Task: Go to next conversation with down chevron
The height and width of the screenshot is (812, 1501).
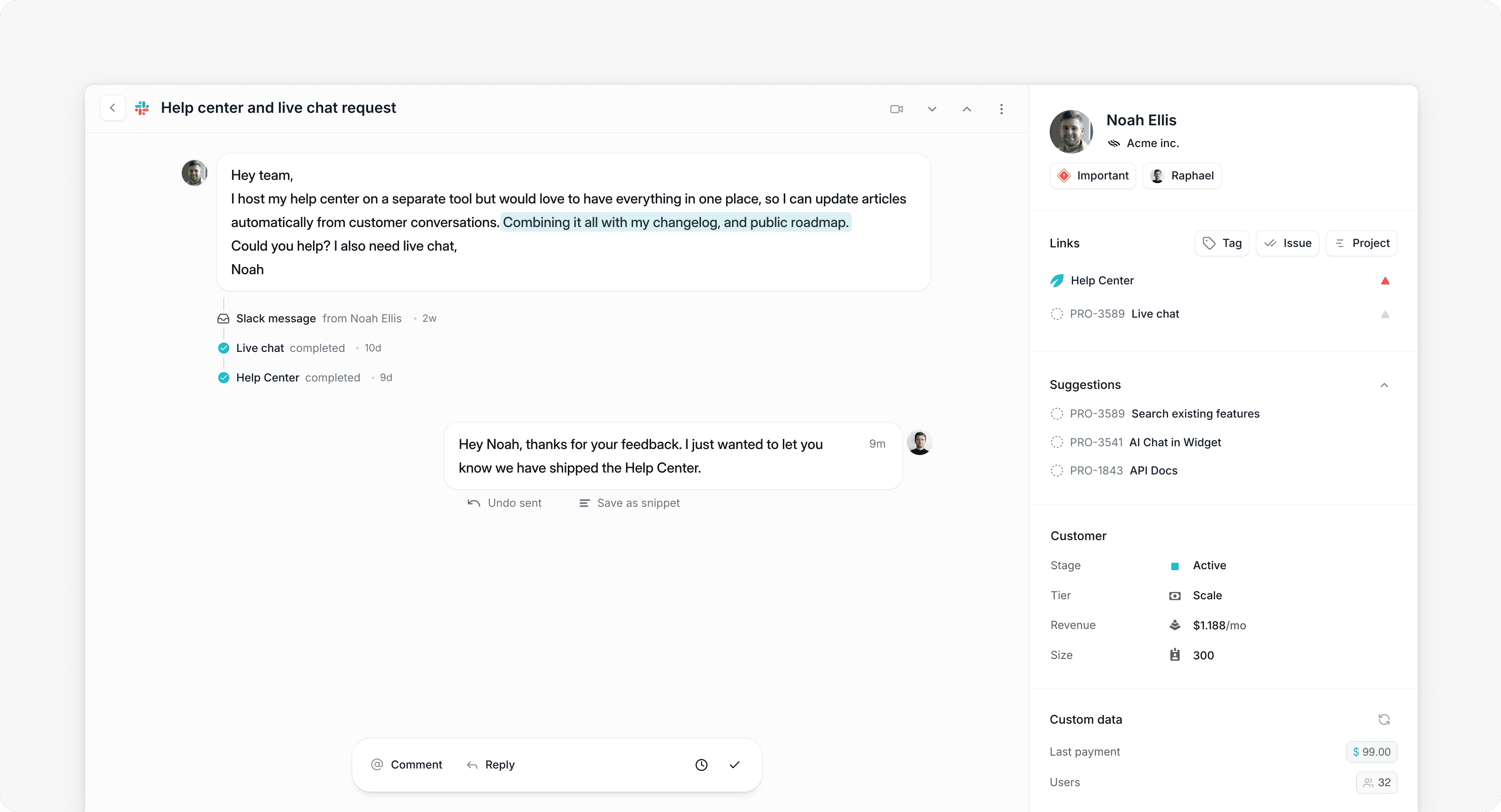Action: tap(932, 109)
